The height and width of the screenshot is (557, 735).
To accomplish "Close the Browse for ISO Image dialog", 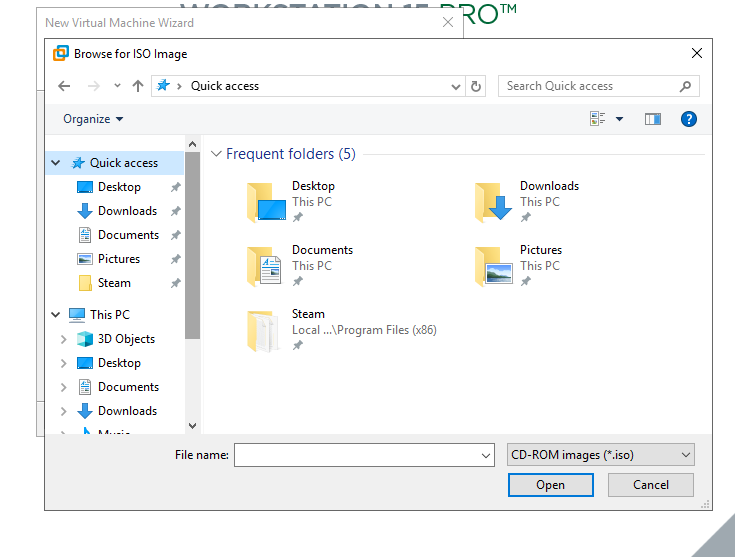I will point(697,53).
